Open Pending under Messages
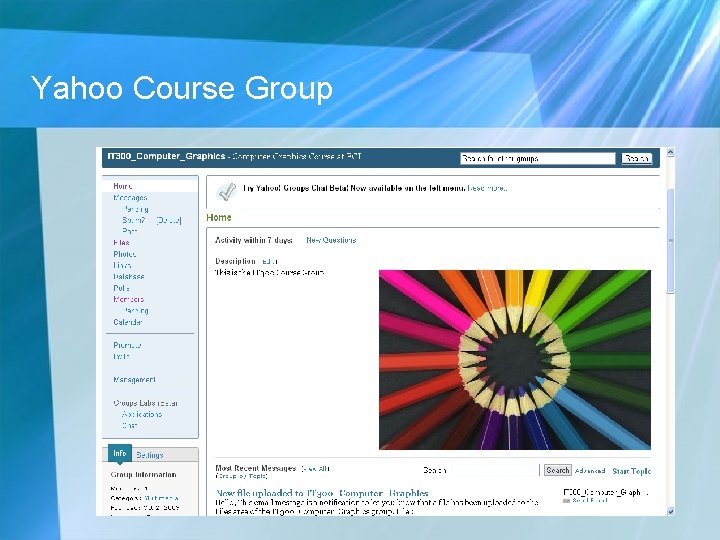 pyautogui.click(x=136, y=209)
